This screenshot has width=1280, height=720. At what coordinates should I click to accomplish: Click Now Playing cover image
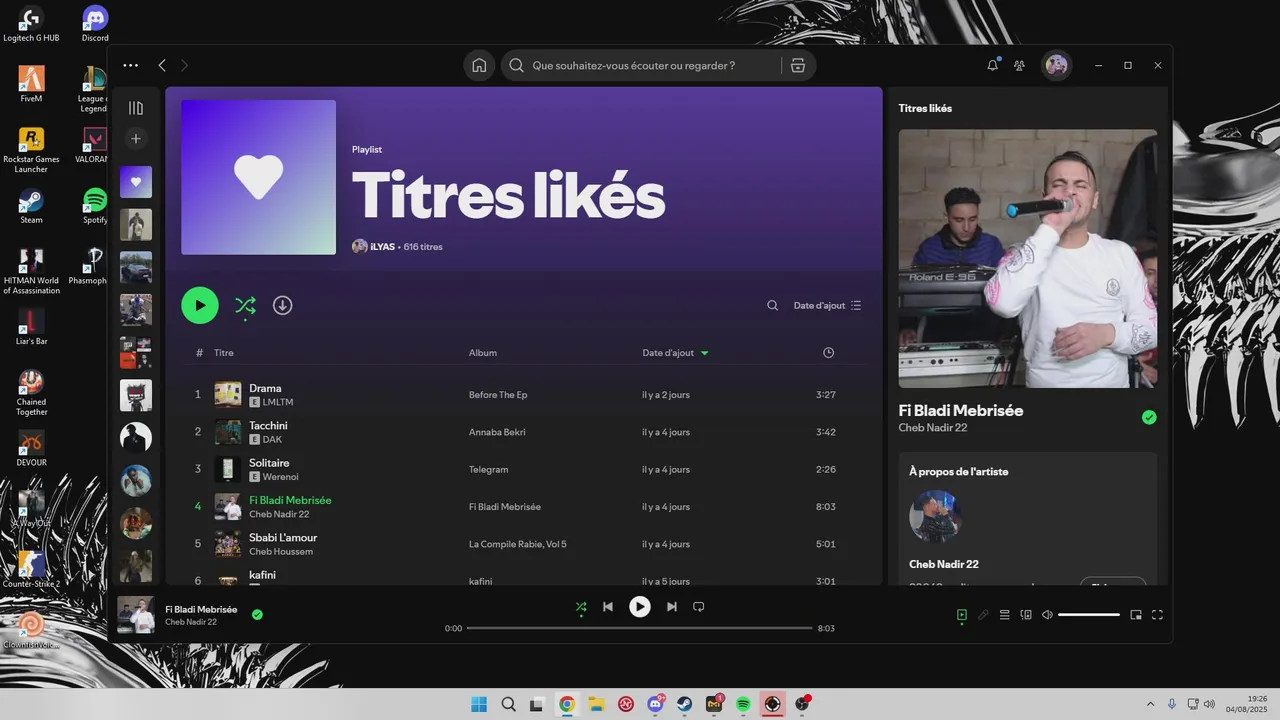coord(1028,258)
